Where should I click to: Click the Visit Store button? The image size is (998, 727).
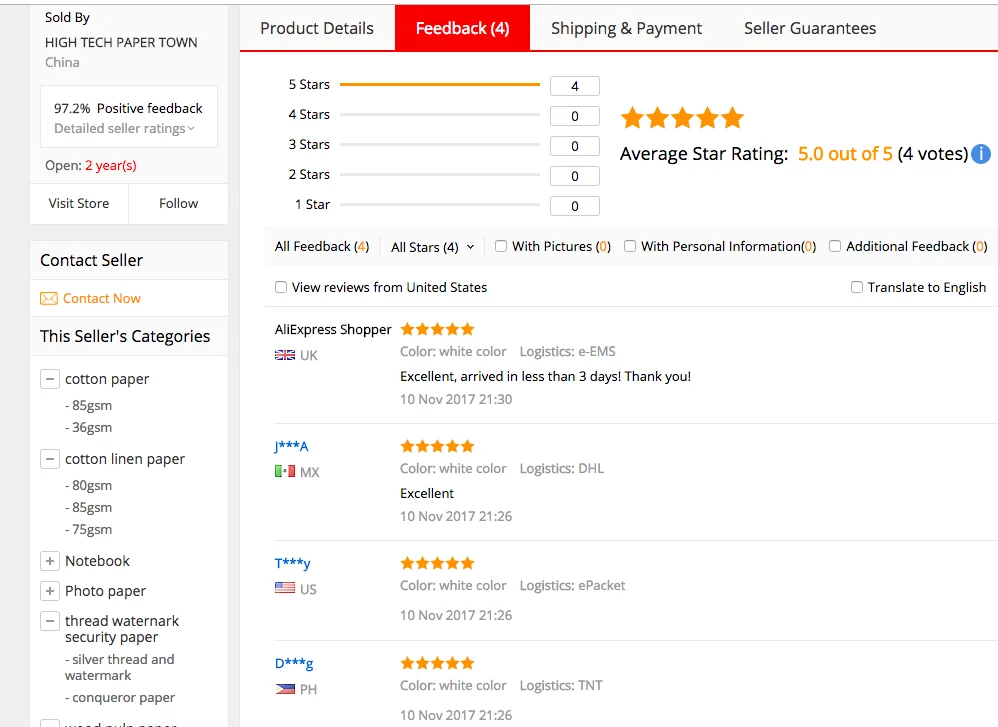(79, 203)
